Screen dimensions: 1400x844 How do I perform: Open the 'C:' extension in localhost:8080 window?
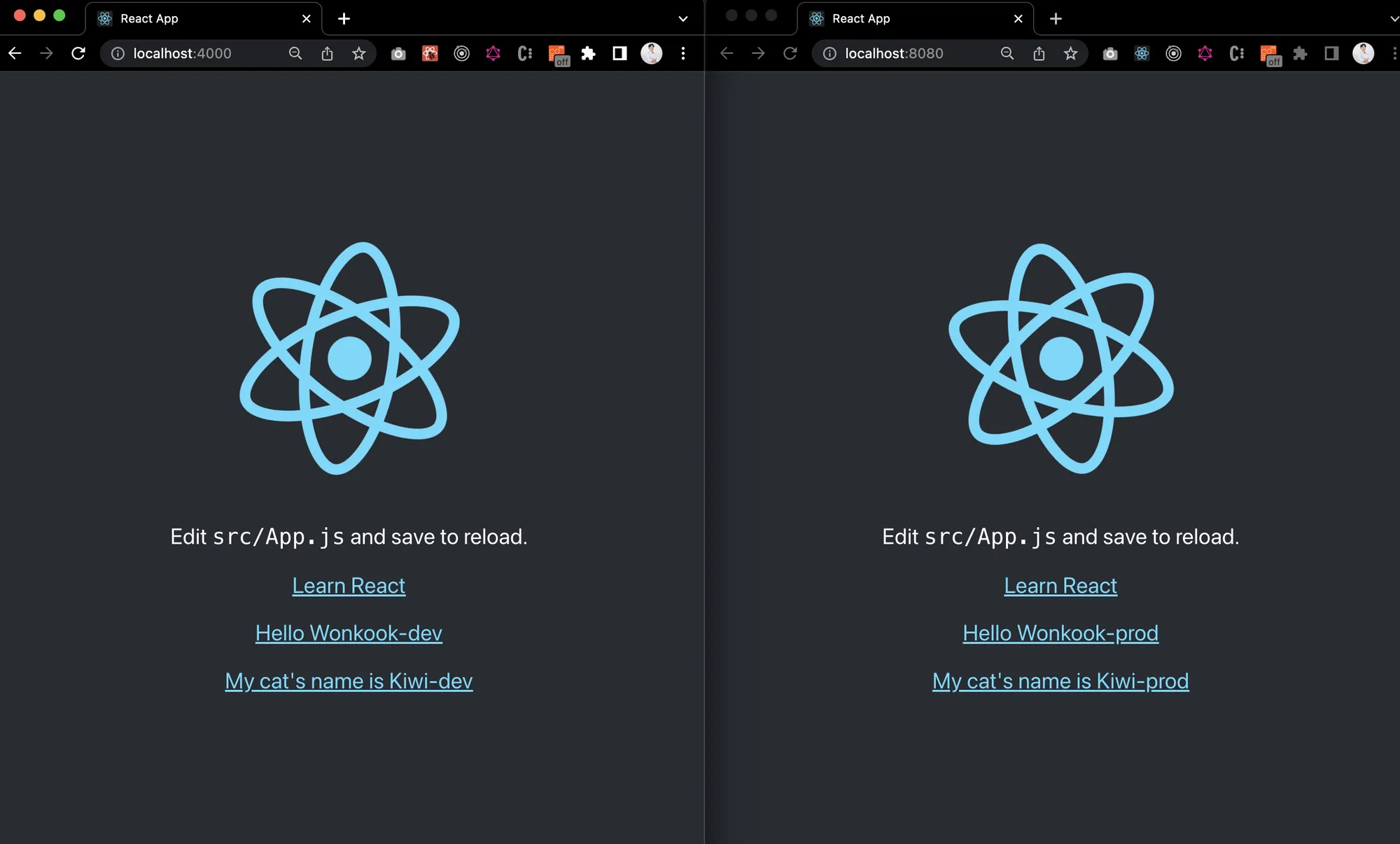[x=1237, y=53]
